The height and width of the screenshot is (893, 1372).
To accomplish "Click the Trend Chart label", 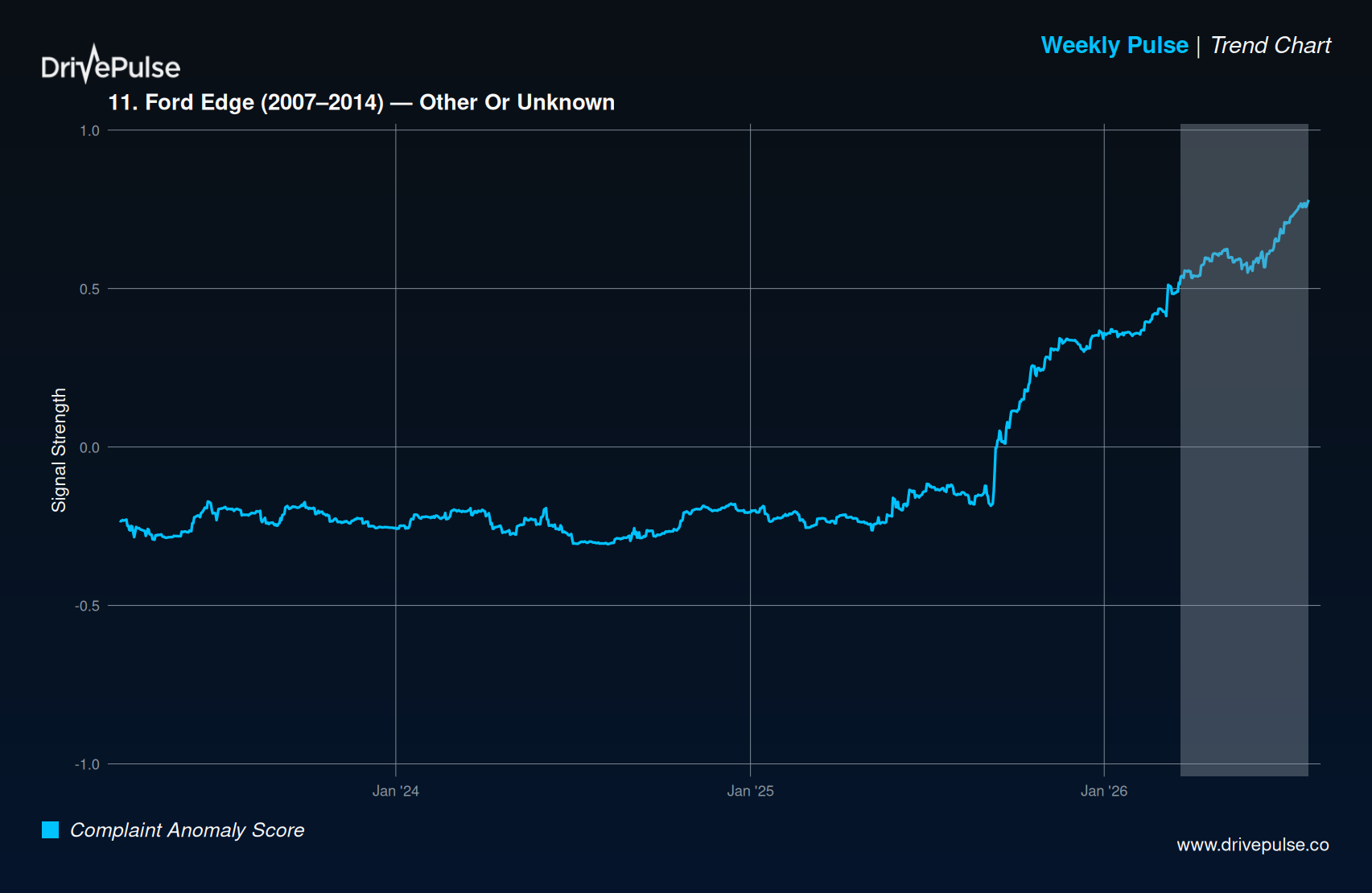I will (1271, 45).
